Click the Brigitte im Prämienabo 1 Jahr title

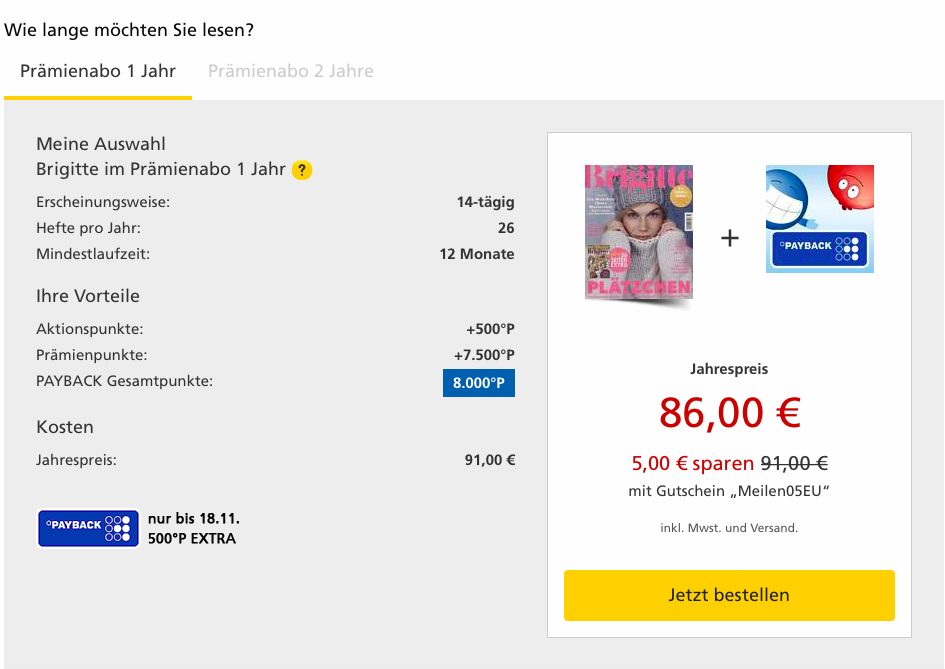click(161, 169)
